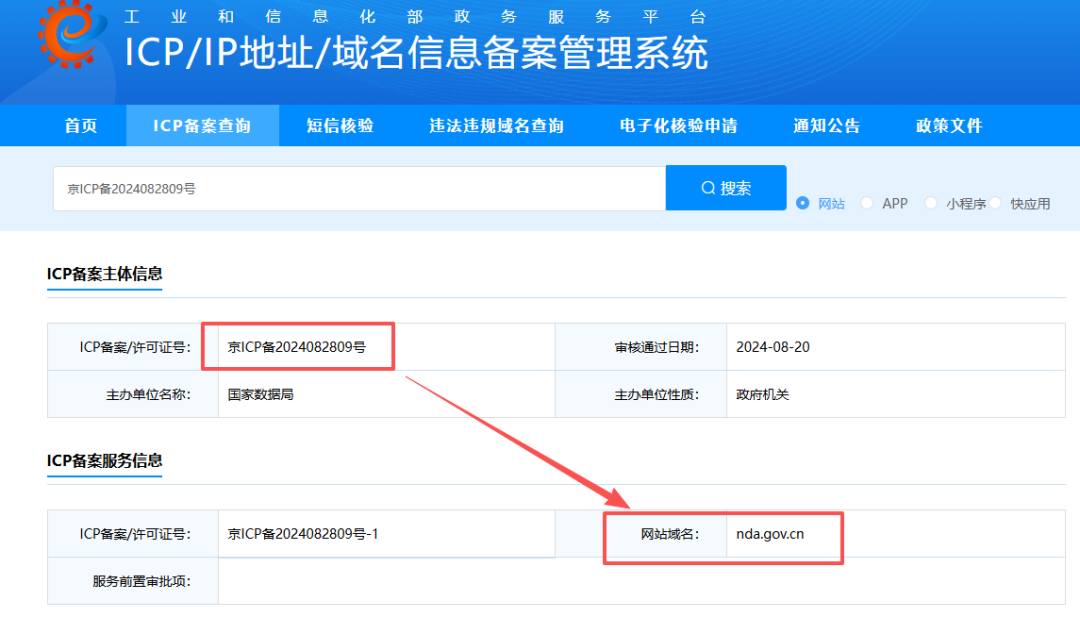This screenshot has width=1080, height=634.
Task: Click the 政府机关 organization type value
Action: [762, 394]
